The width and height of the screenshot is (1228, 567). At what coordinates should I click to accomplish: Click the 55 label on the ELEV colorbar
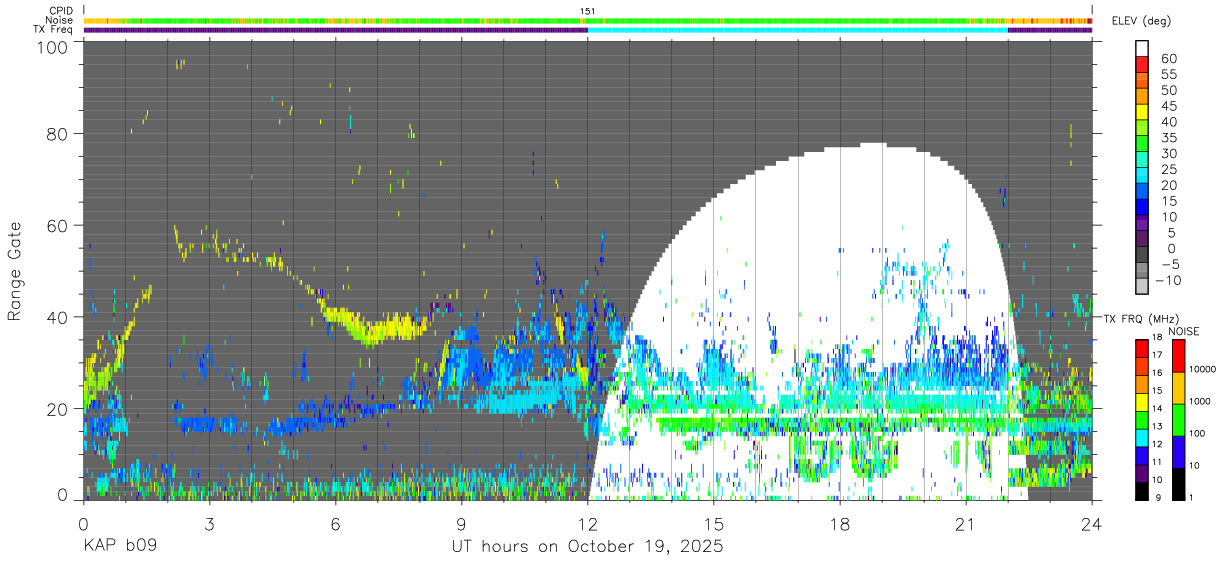[x=1167, y=74]
